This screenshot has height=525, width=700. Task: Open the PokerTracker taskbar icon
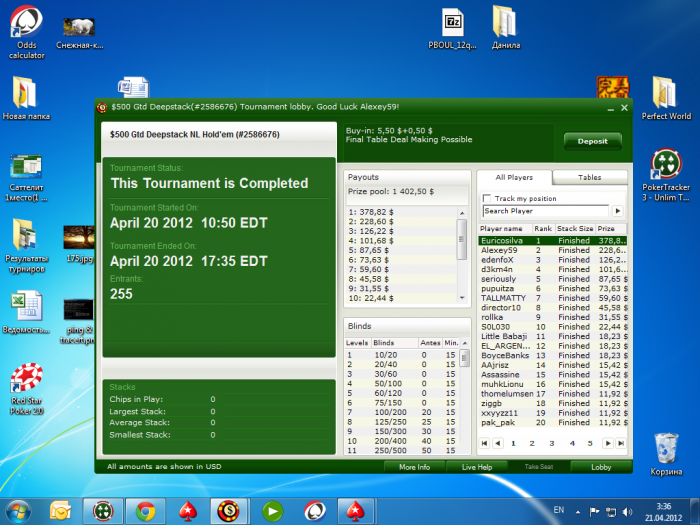[103, 512]
